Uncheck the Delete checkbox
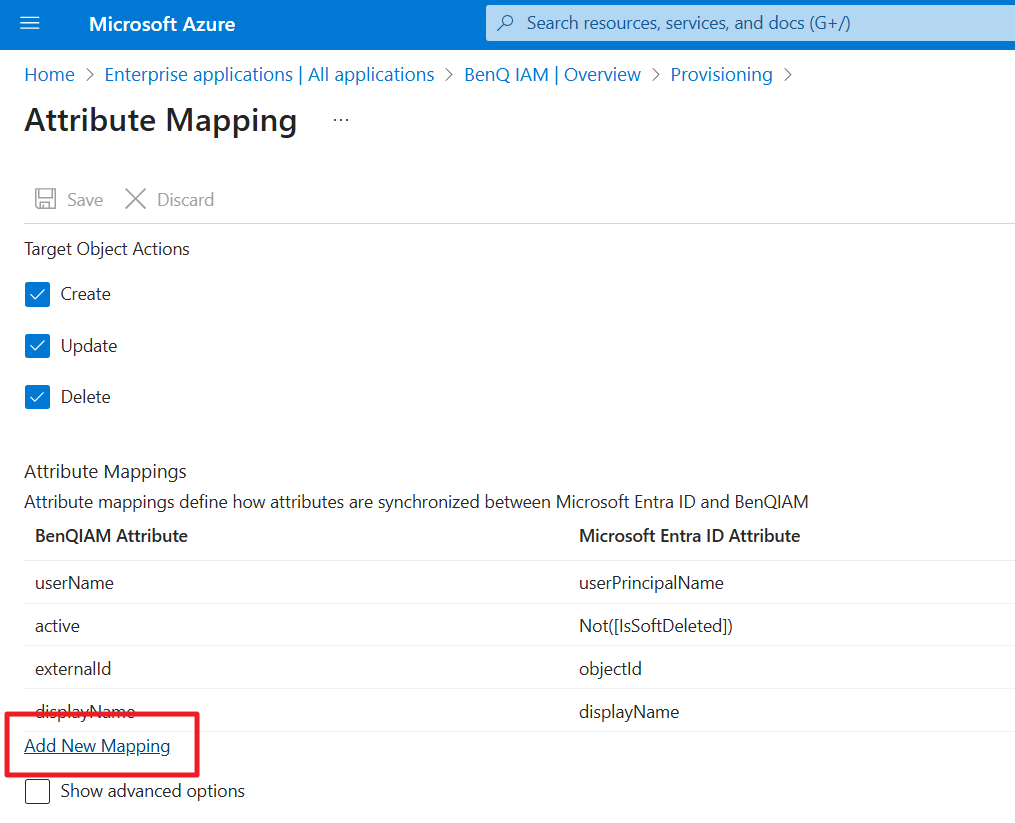This screenshot has height=823, width=1015. pyautogui.click(x=38, y=397)
